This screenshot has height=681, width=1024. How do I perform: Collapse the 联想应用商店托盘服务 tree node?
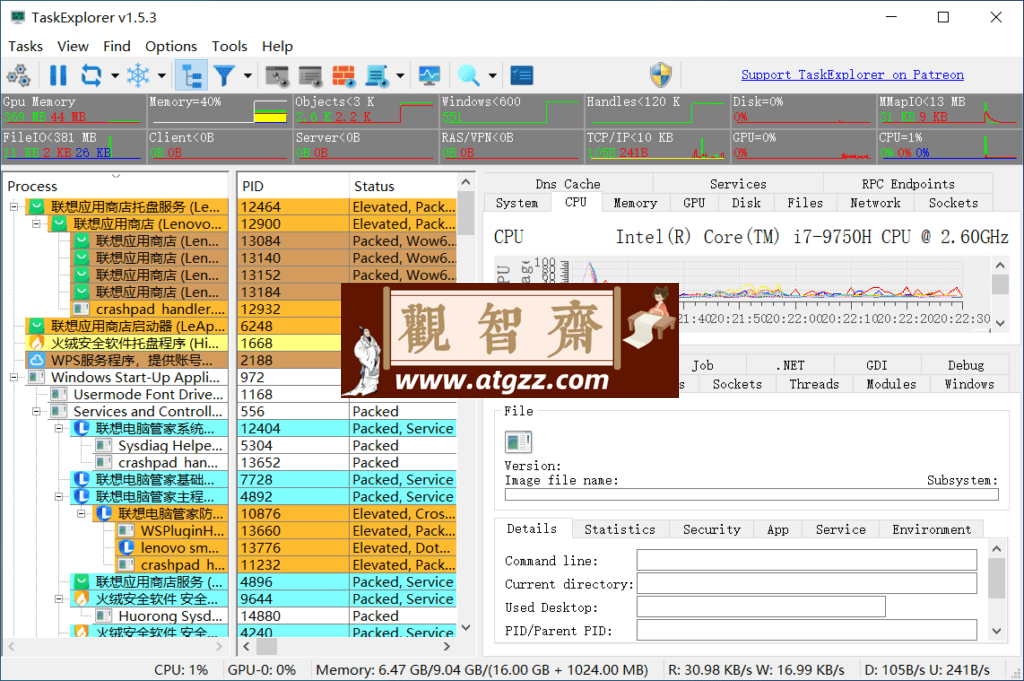coord(14,207)
